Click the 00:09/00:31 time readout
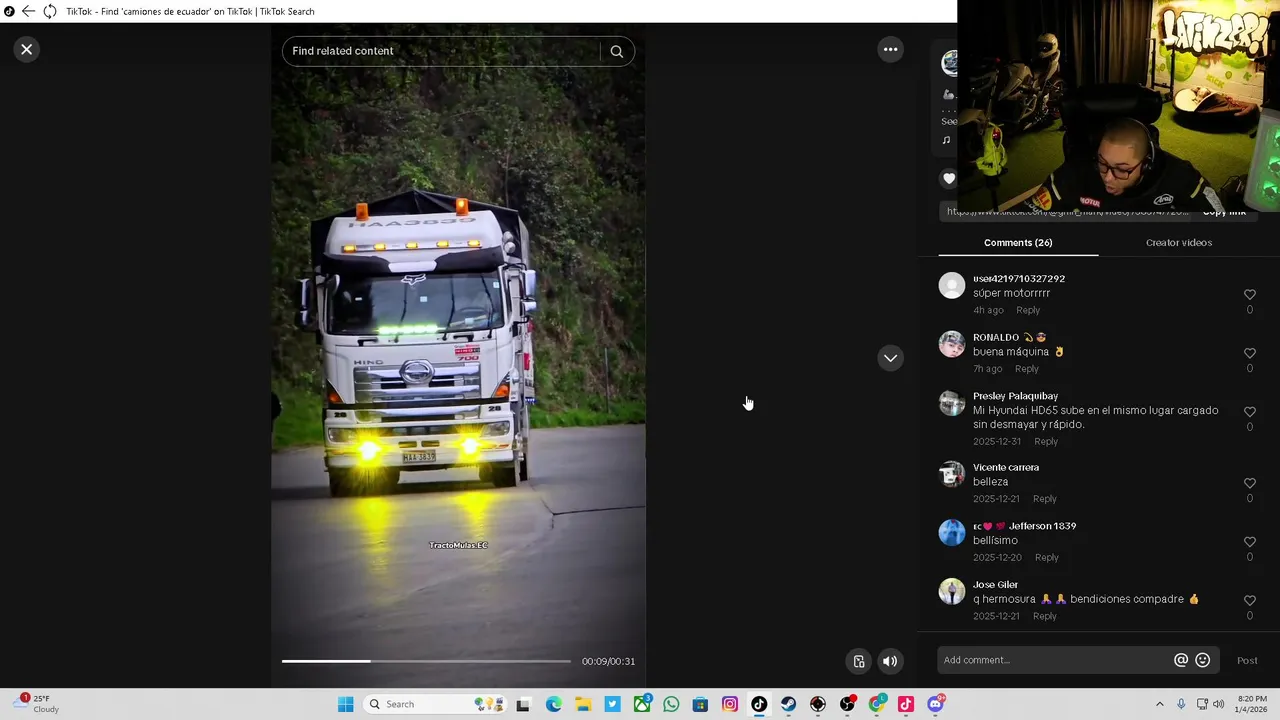Screen dimensions: 1280x720 608,661
